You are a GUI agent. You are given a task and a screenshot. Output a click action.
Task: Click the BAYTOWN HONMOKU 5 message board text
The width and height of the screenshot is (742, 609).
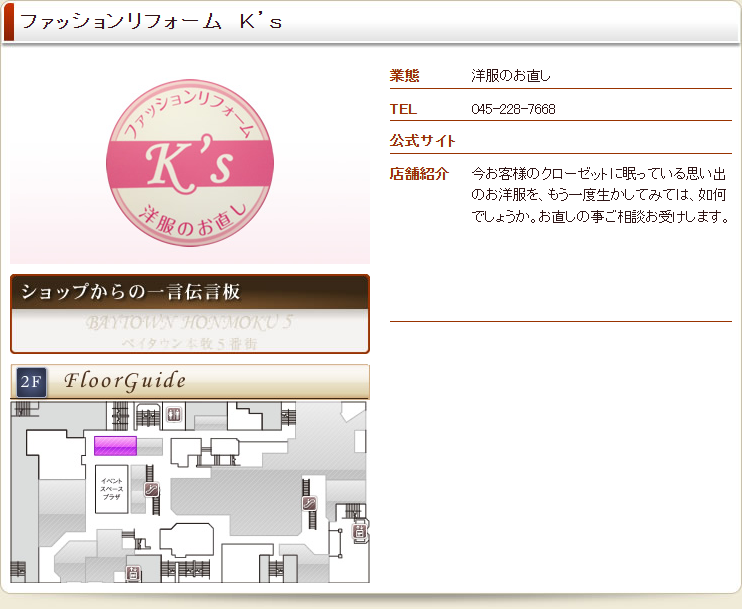189,325
